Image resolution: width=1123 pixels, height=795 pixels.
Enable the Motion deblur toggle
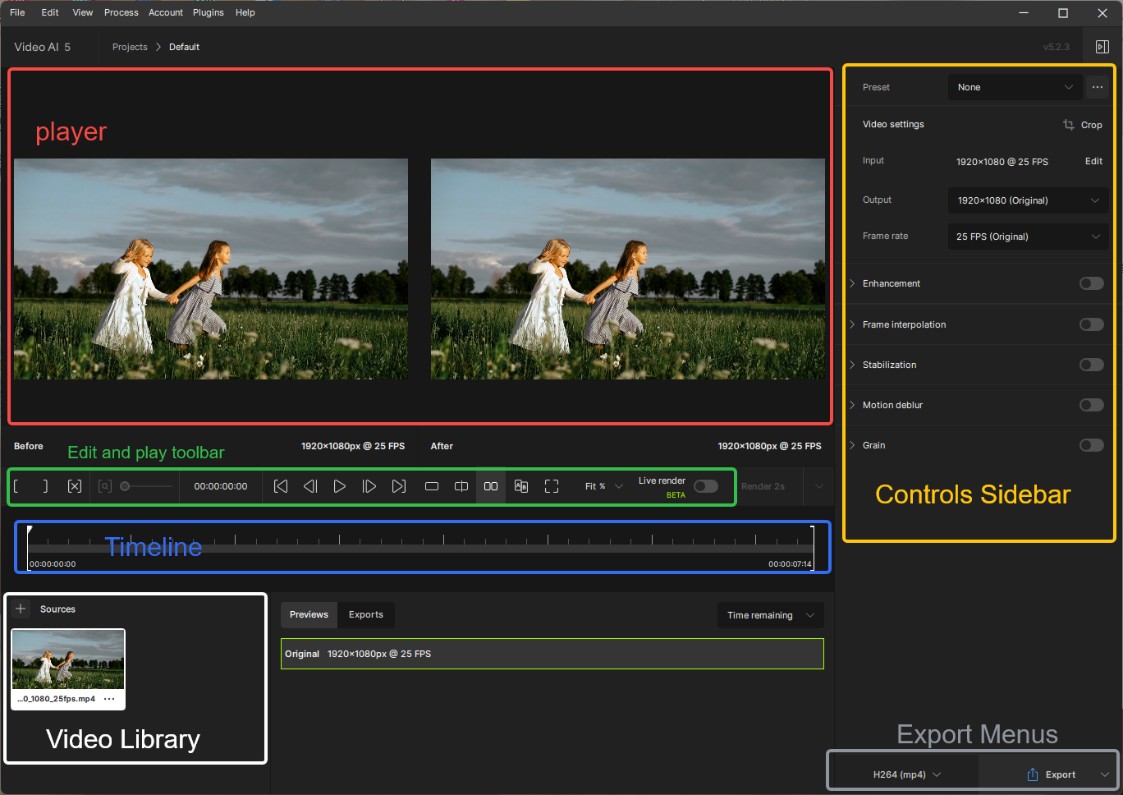(x=1091, y=405)
